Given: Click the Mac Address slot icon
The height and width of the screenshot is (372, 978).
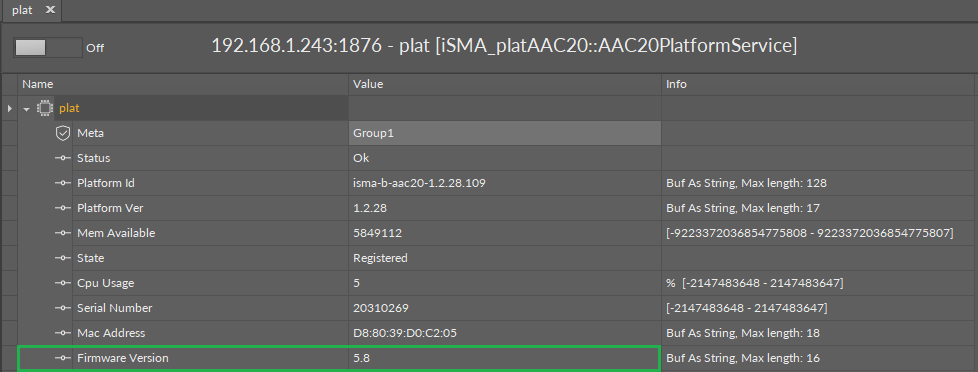Looking at the screenshot, I should click(x=62, y=333).
